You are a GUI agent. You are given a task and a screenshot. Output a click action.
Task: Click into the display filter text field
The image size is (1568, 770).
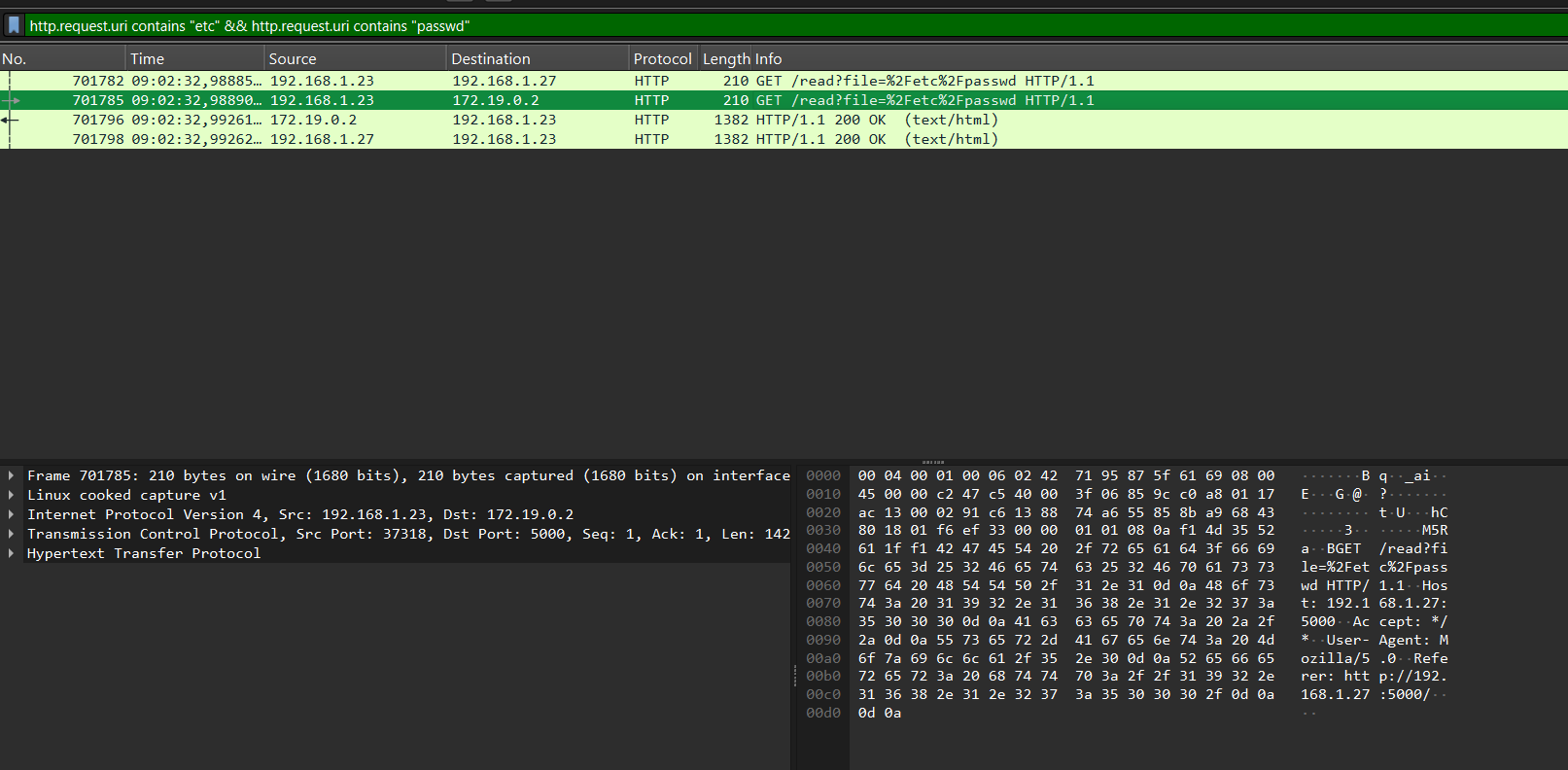click(x=778, y=26)
